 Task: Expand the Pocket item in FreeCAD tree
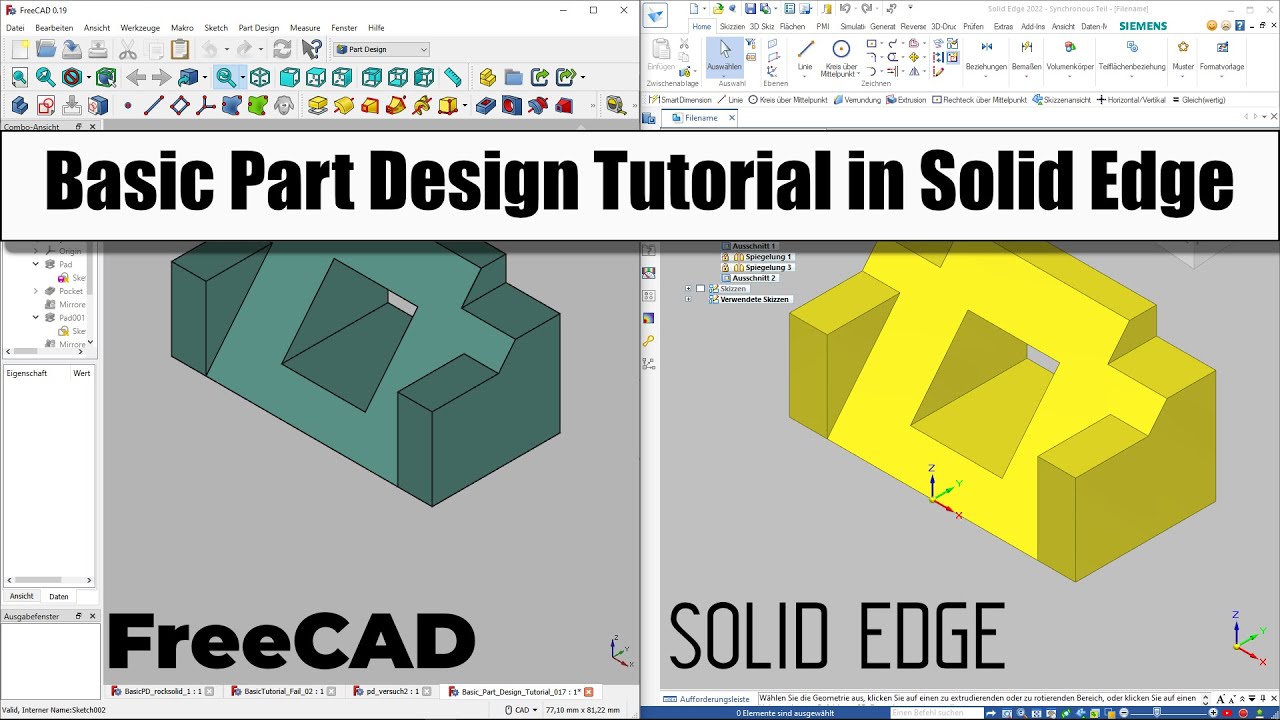36,291
